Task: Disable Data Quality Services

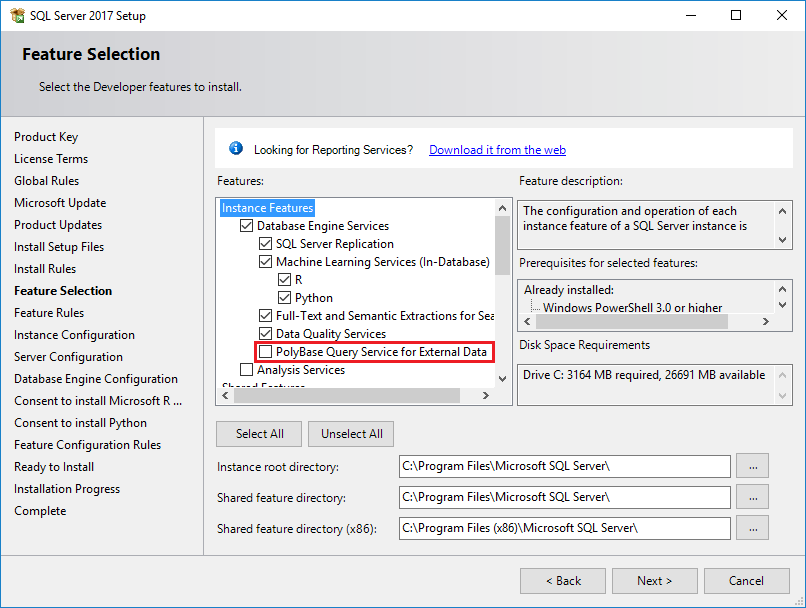Action: click(265, 334)
